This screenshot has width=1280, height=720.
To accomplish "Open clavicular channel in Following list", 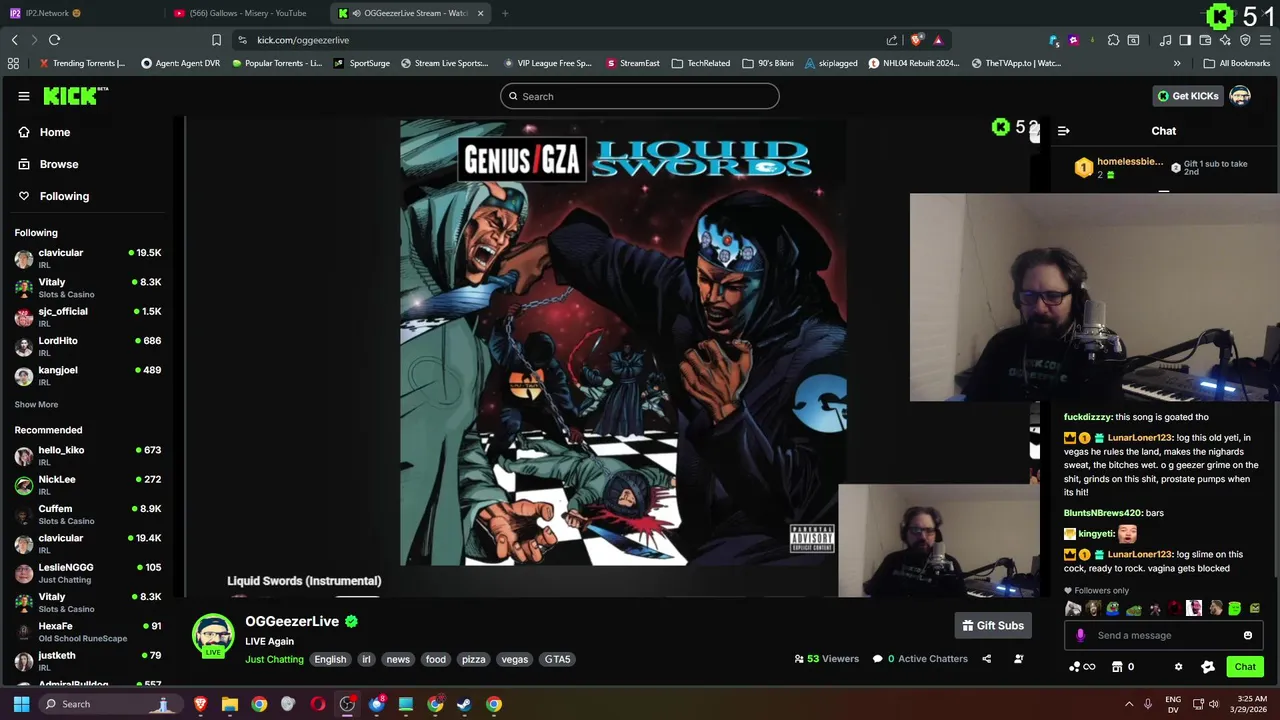I will click(x=88, y=258).
